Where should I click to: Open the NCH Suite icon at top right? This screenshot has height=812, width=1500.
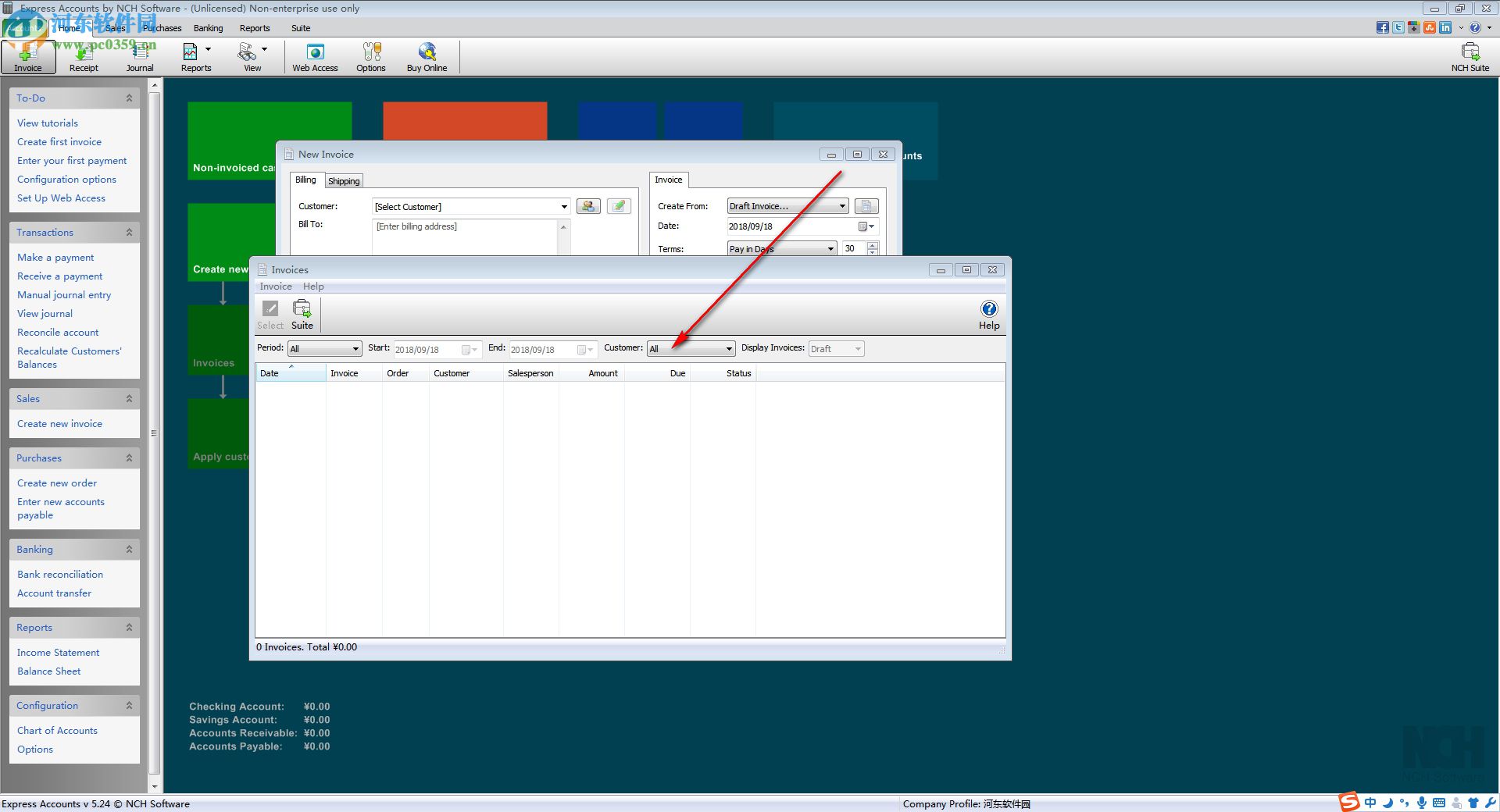(x=1470, y=55)
